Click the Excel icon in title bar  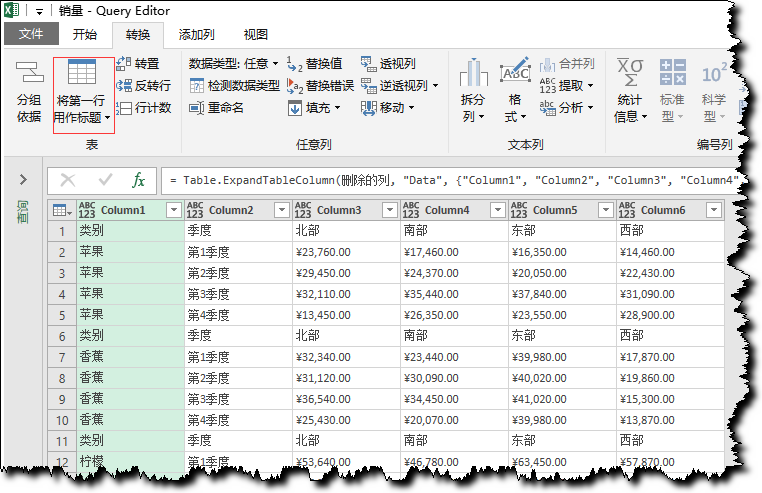click(x=11, y=10)
